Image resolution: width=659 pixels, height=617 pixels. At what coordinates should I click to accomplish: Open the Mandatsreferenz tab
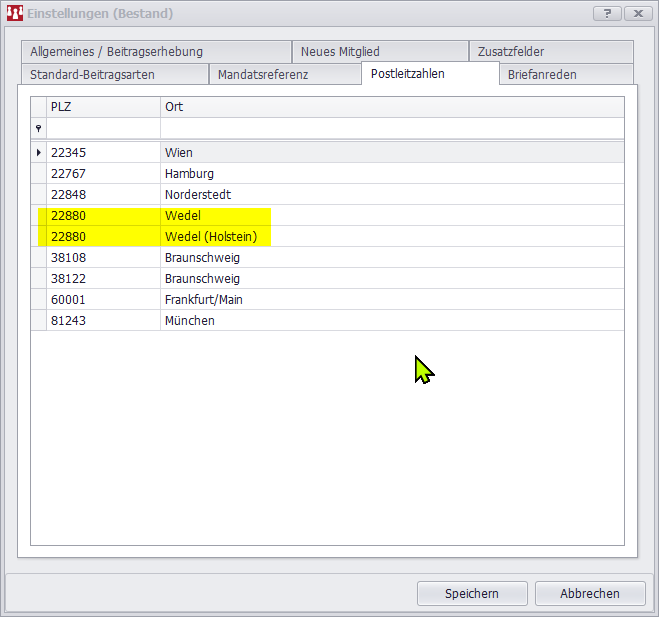(263, 75)
